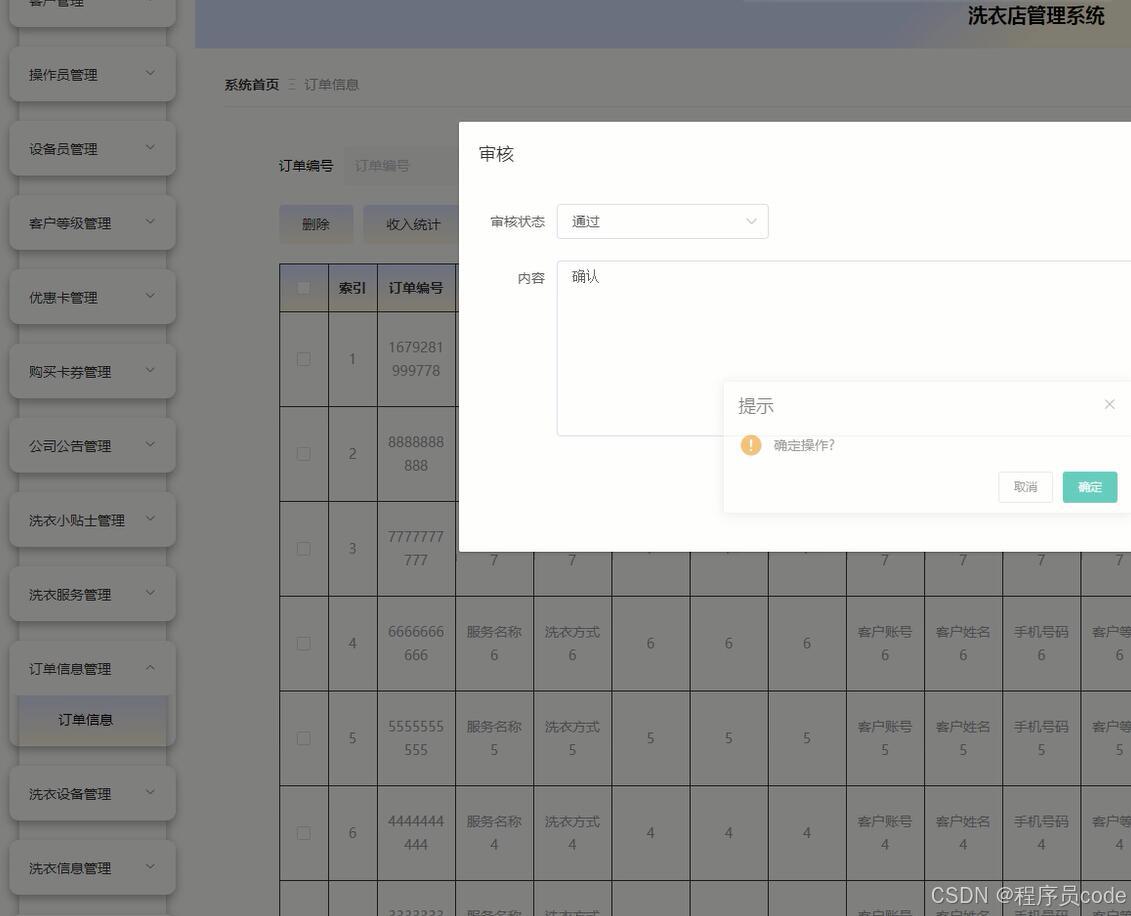1131x916 pixels.
Task: Click the 客户账号6 cell
Action: (885, 643)
